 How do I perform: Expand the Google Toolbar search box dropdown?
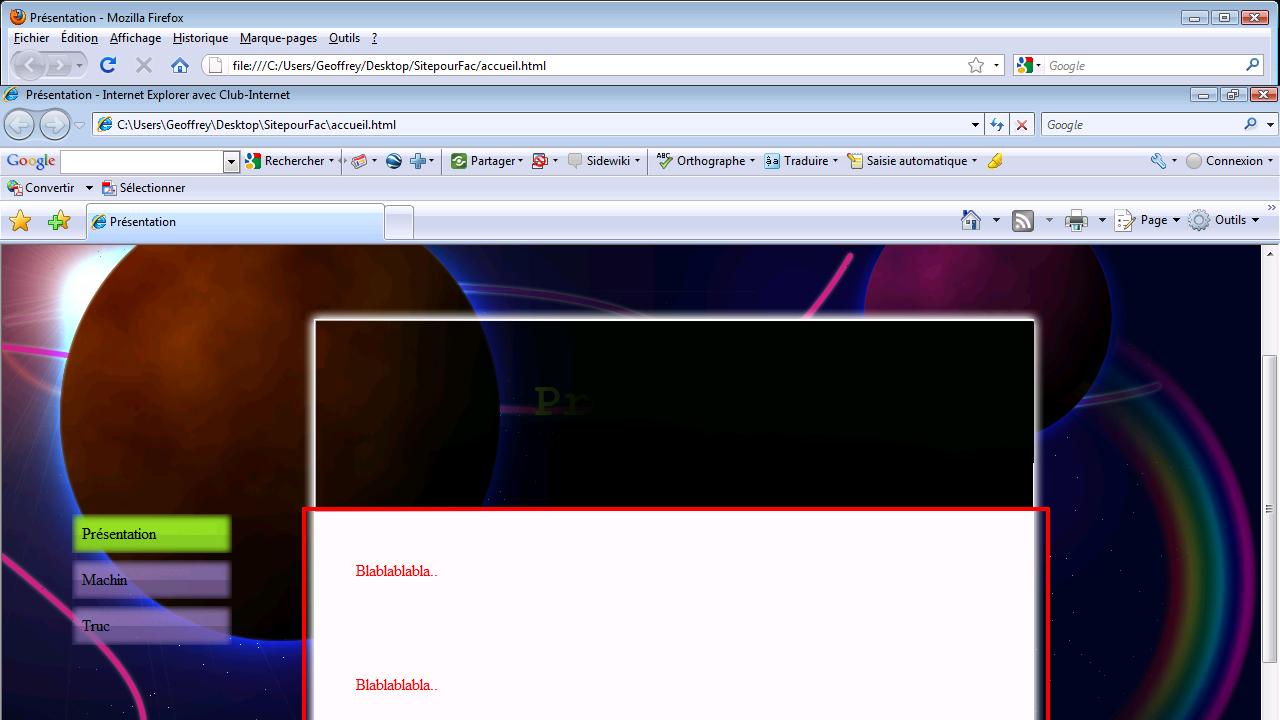[x=231, y=162]
